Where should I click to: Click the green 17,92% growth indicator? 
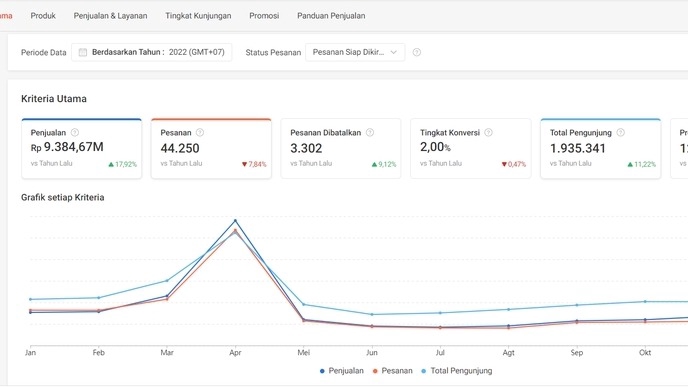pos(122,165)
